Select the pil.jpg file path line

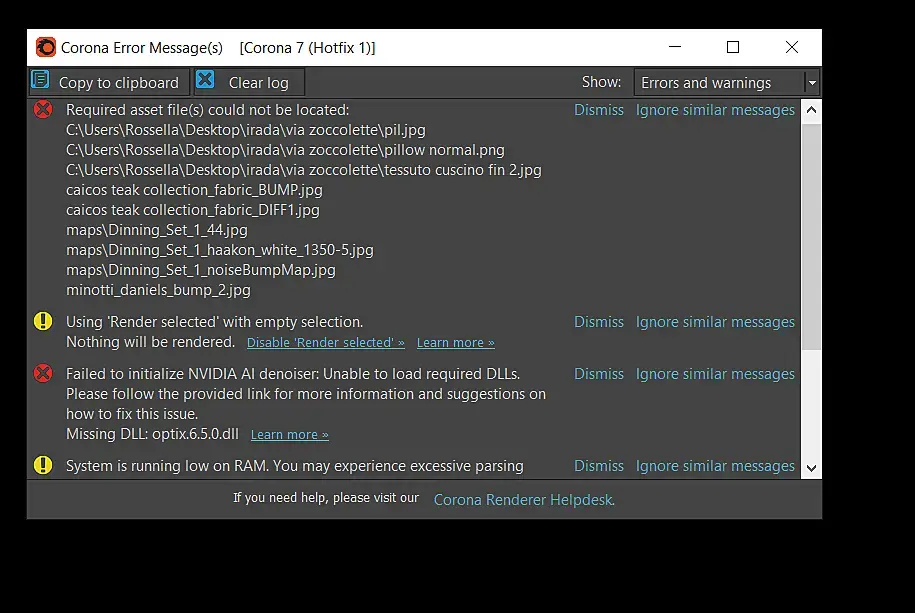click(x=246, y=130)
